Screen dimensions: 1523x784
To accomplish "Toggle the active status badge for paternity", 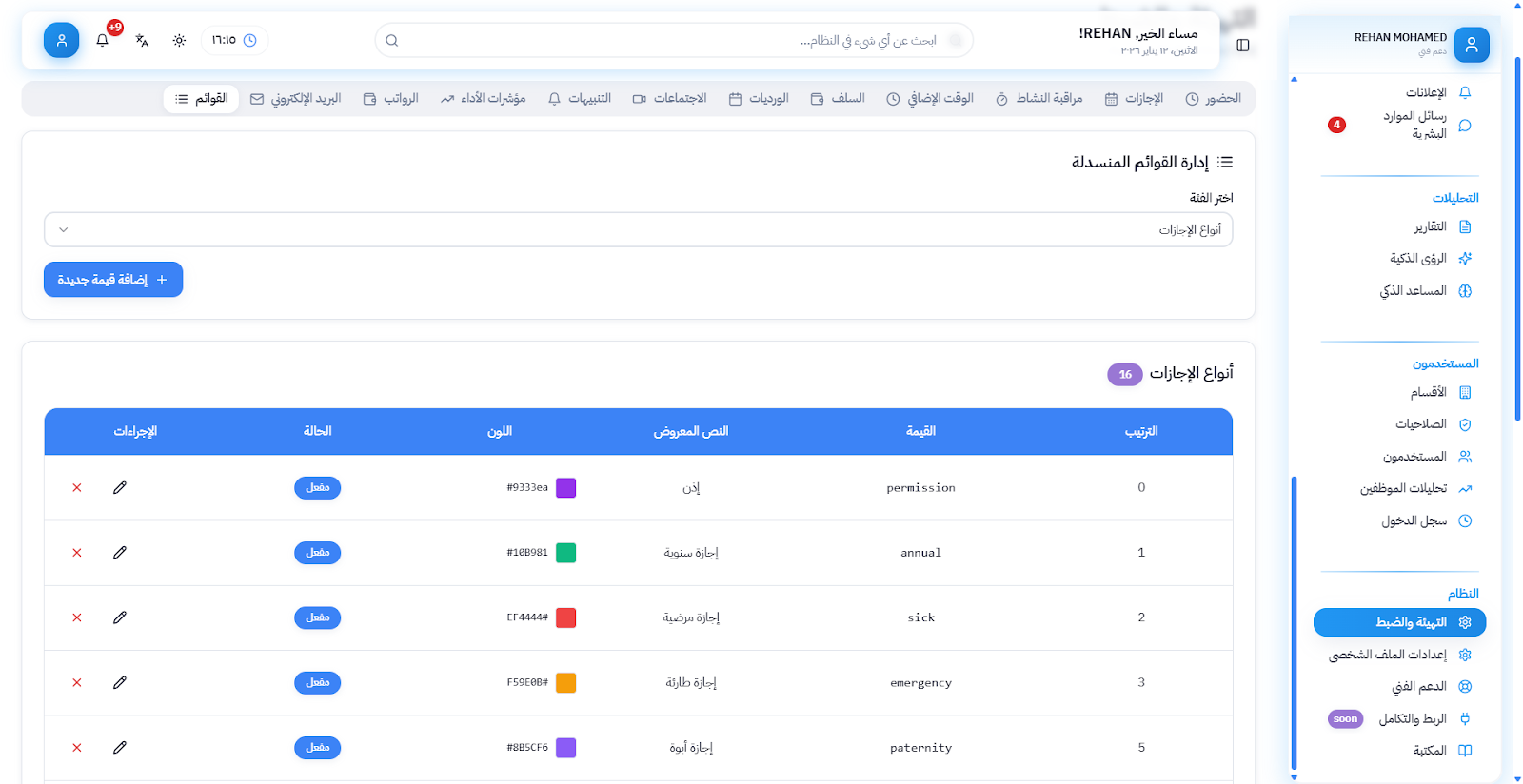I will (317, 748).
